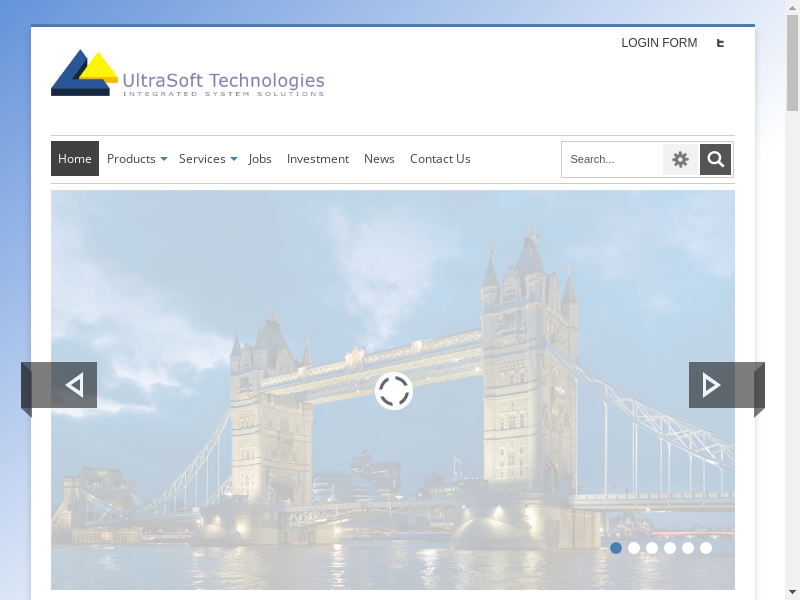Advance to next slide arrow
Image resolution: width=800 pixels, height=600 pixels.
coord(711,385)
